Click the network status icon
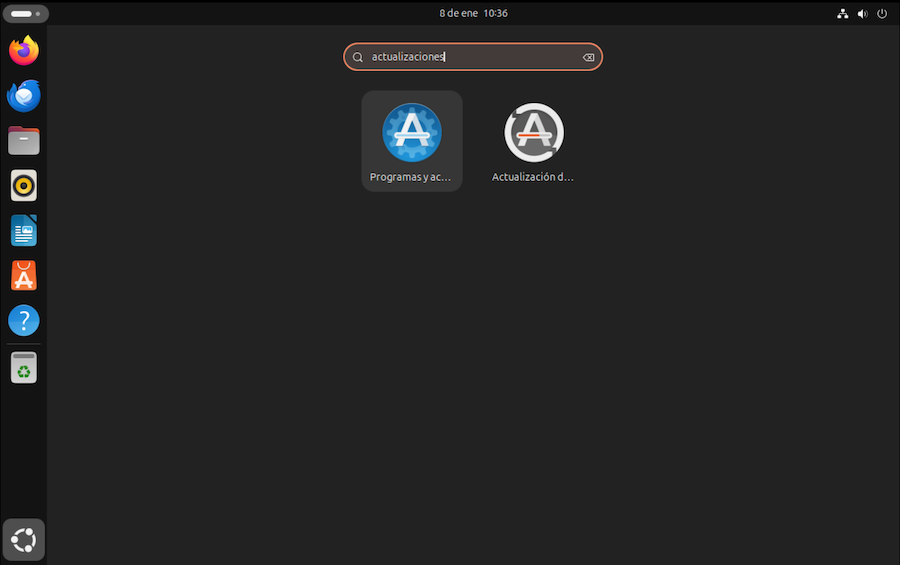The image size is (900, 565). [842, 13]
